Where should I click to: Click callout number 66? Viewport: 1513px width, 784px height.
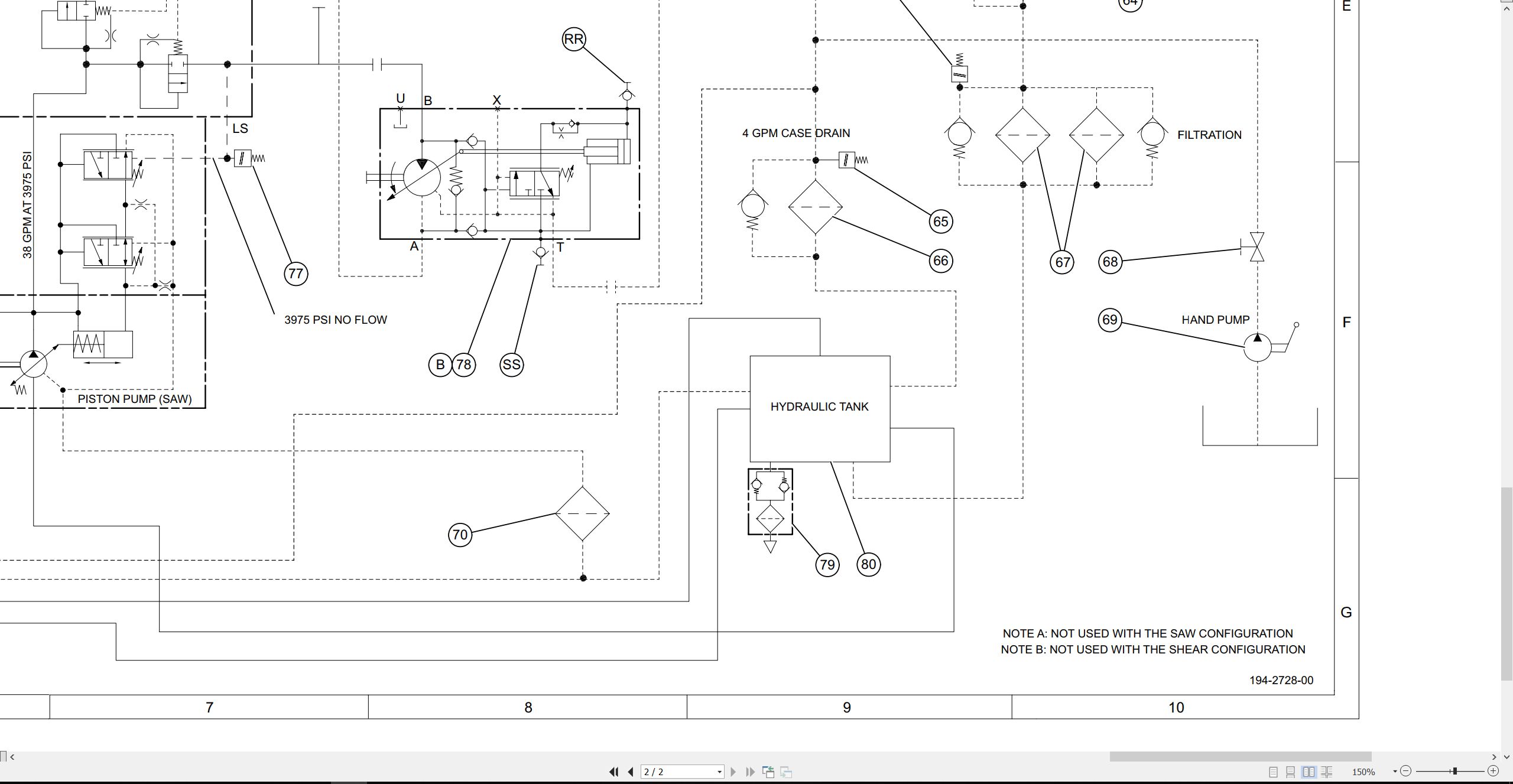(941, 261)
